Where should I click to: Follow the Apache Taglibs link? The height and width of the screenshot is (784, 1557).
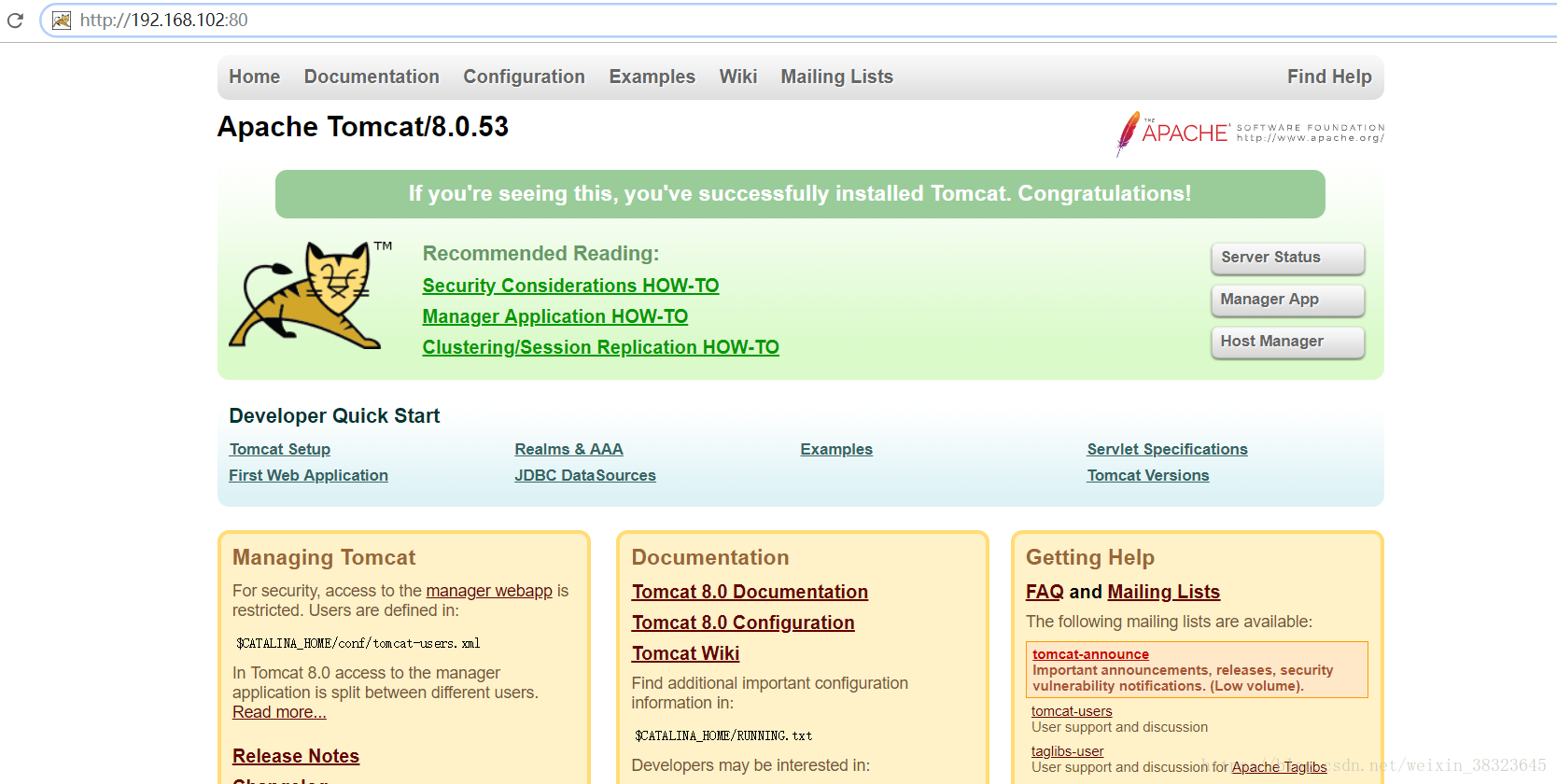[1279, 767]
